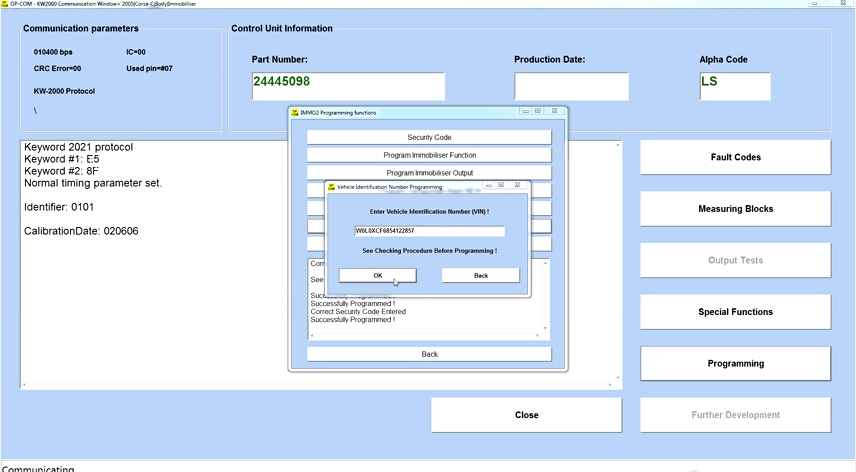This screenshot has height=472, width=856.
Task: Click the Vehicle Identification Number Programming title icon
Action: click(x=331, y=187)
